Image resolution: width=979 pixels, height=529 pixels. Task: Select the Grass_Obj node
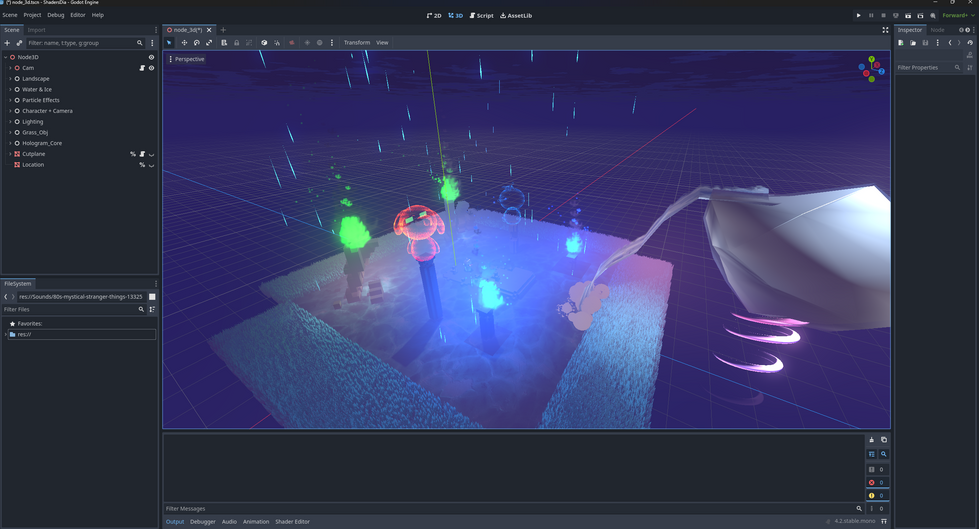[35, 132]
